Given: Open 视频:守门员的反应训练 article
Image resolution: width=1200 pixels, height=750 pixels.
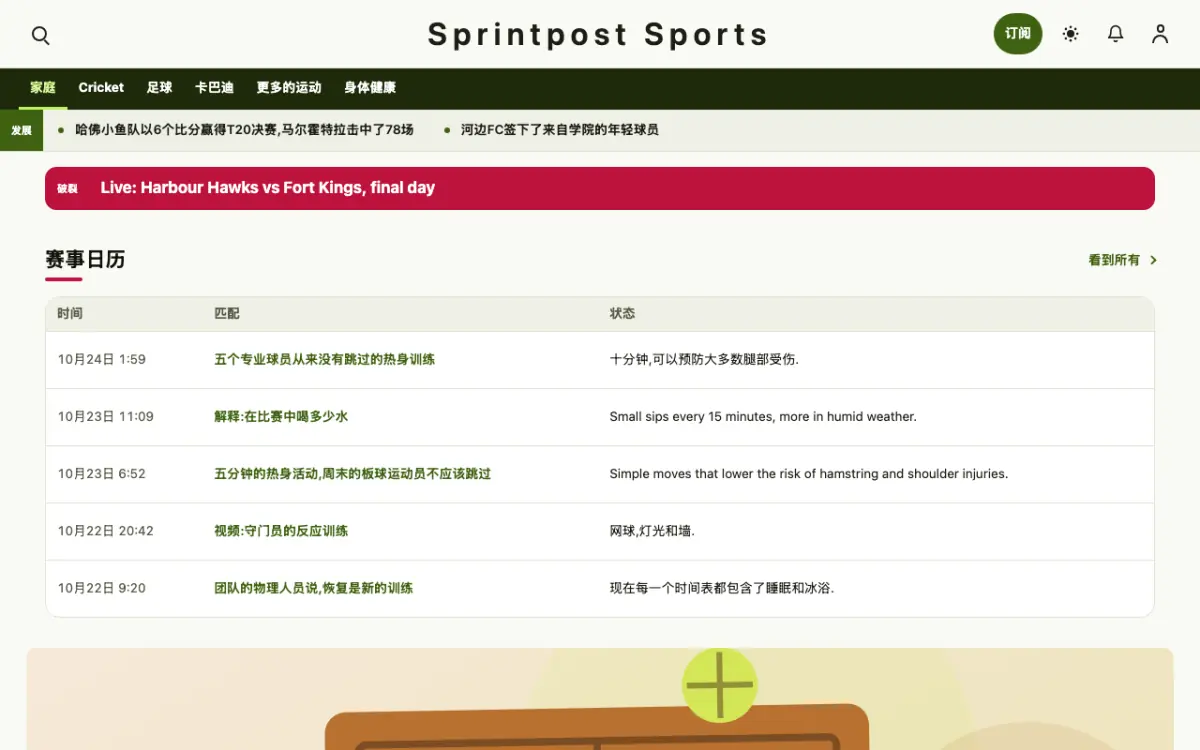Looking at the screenshot, I should point(281,531).
